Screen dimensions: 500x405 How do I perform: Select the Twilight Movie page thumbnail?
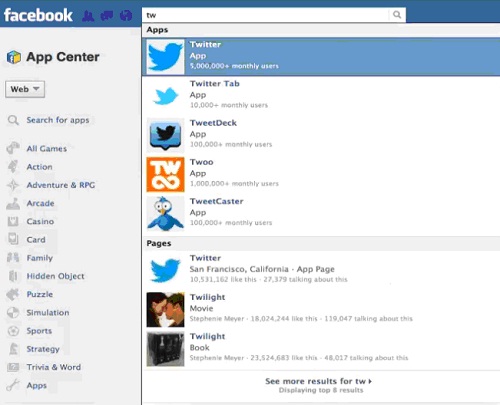coord(165,310)
